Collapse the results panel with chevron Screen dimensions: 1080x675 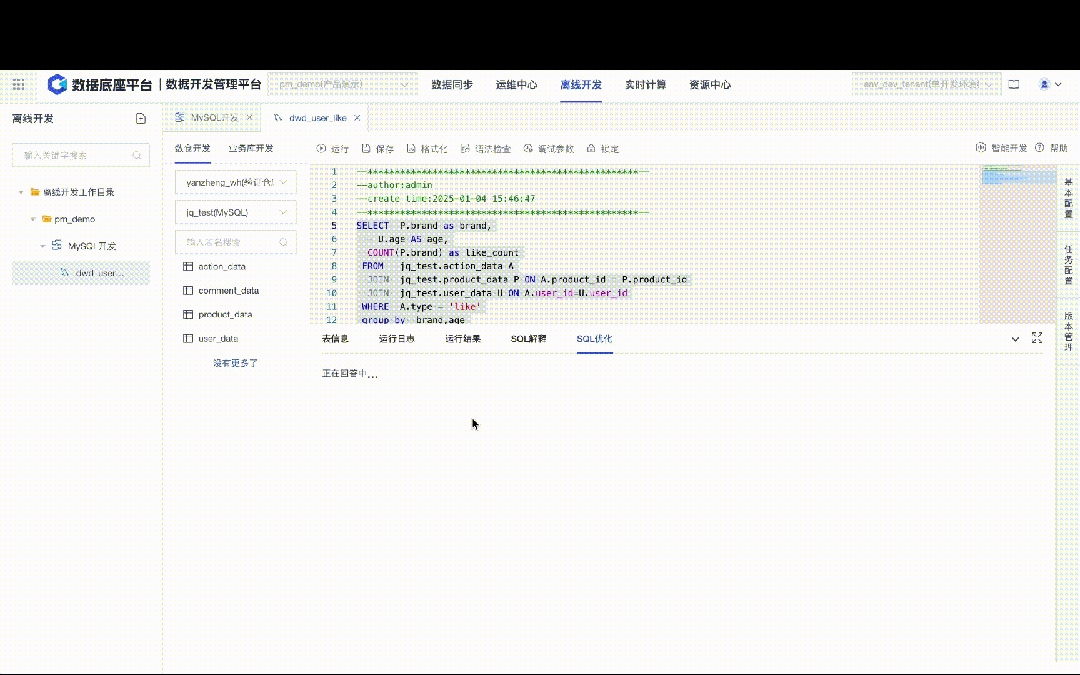pos(1015,339)
